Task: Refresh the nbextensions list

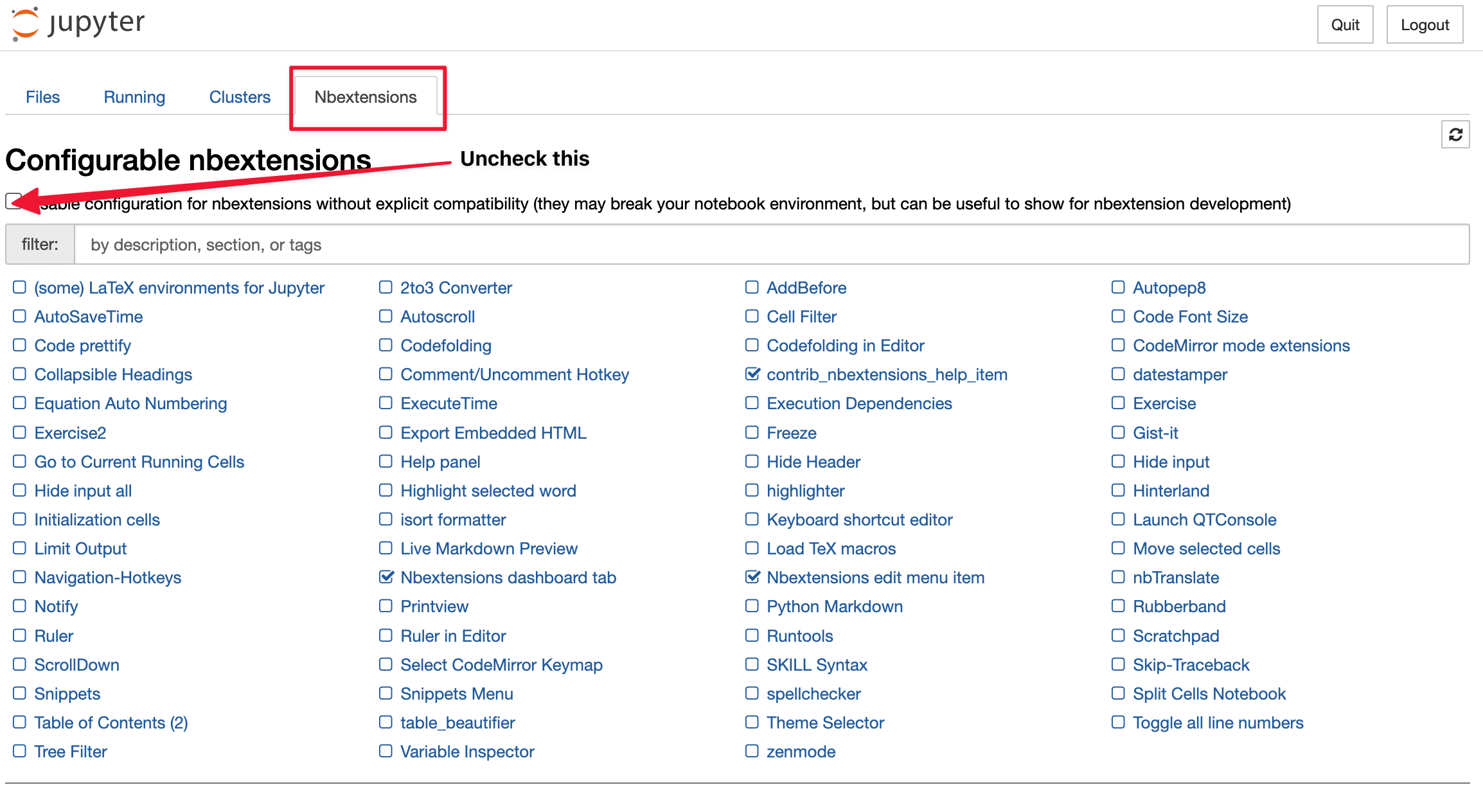Action: 1455,135
